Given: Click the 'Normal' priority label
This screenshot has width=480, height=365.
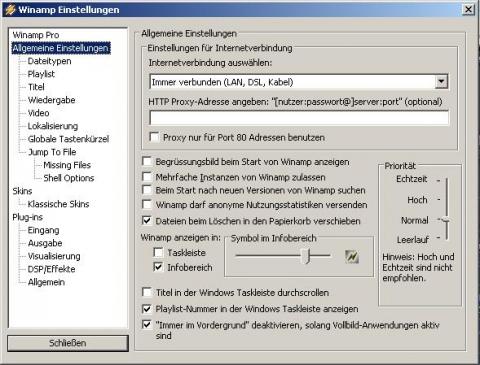Looking at the screenshot, I should [x=415, y=220].
